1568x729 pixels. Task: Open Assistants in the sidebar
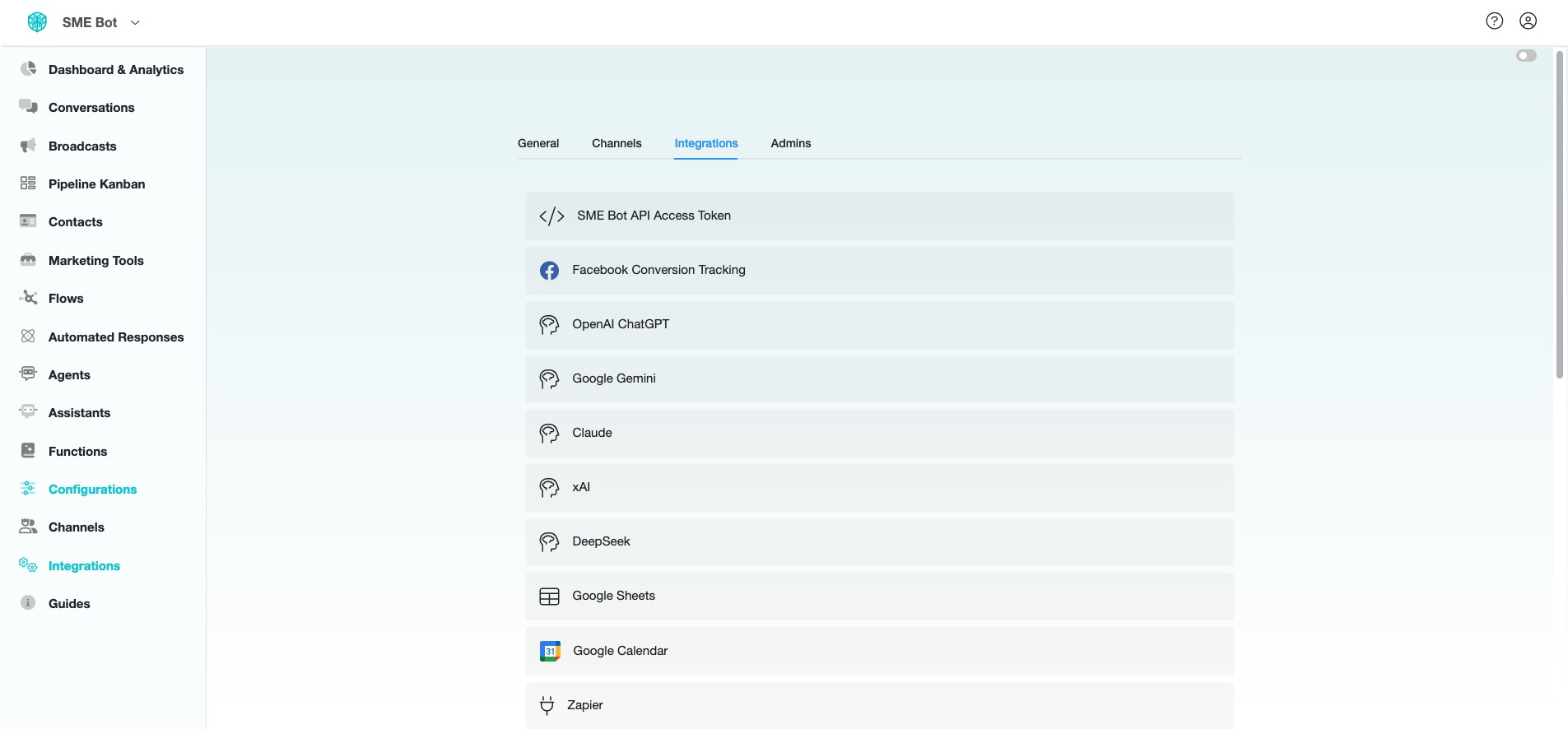tap(79, 413)
